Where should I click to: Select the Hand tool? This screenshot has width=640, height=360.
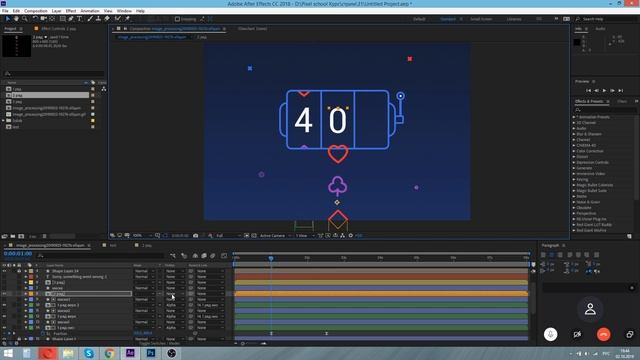[16, 19]
